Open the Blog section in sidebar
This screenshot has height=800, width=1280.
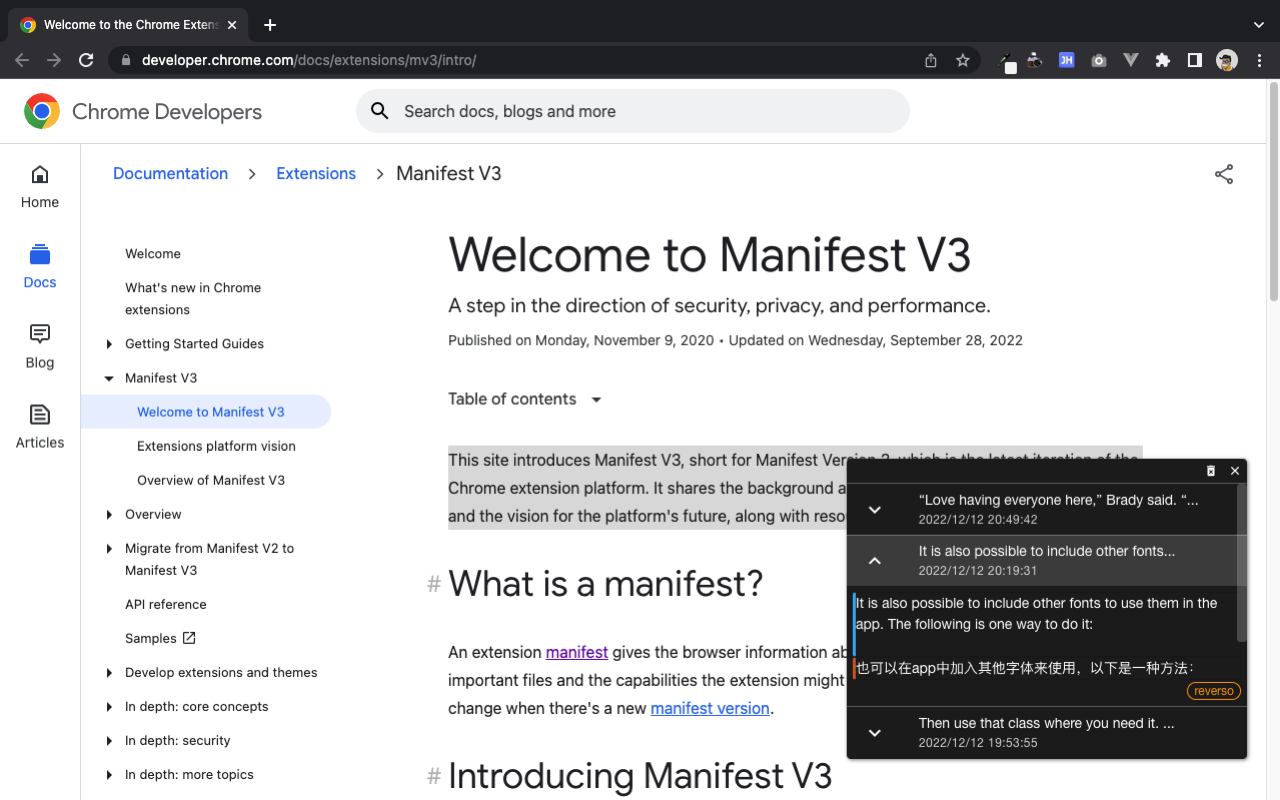(40, 347)
